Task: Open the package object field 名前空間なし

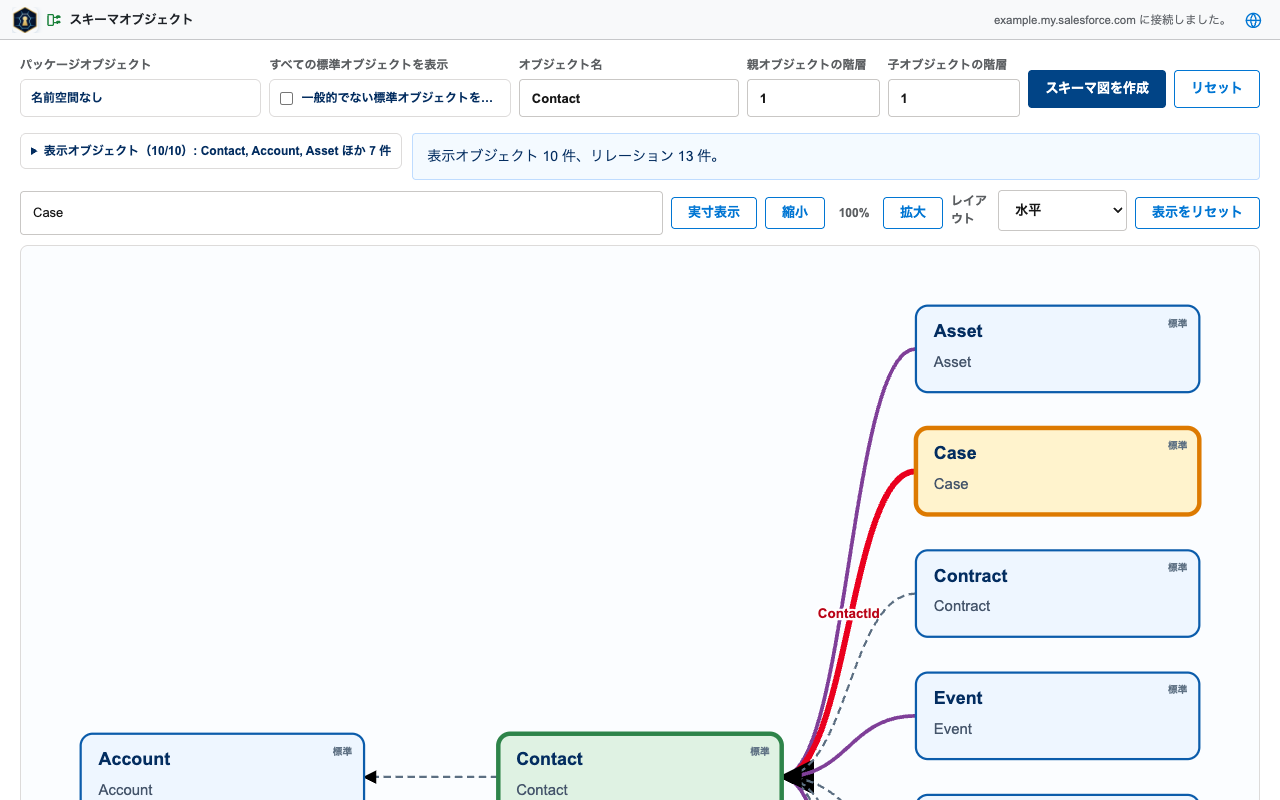Action: pos(140,98)
